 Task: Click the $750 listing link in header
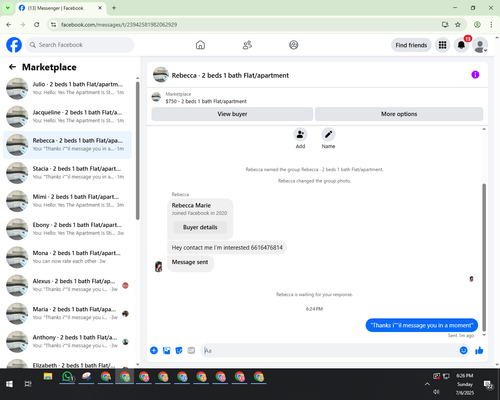coord(206,101)
